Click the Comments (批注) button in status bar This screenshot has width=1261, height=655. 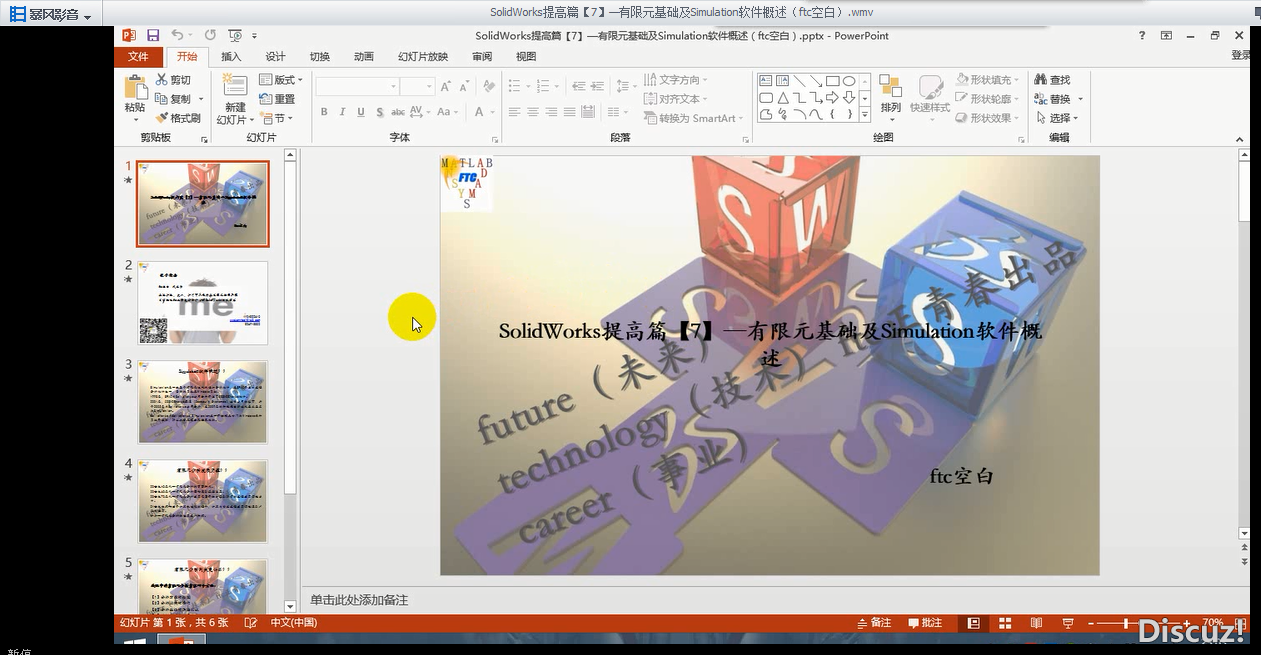point(925,623)
